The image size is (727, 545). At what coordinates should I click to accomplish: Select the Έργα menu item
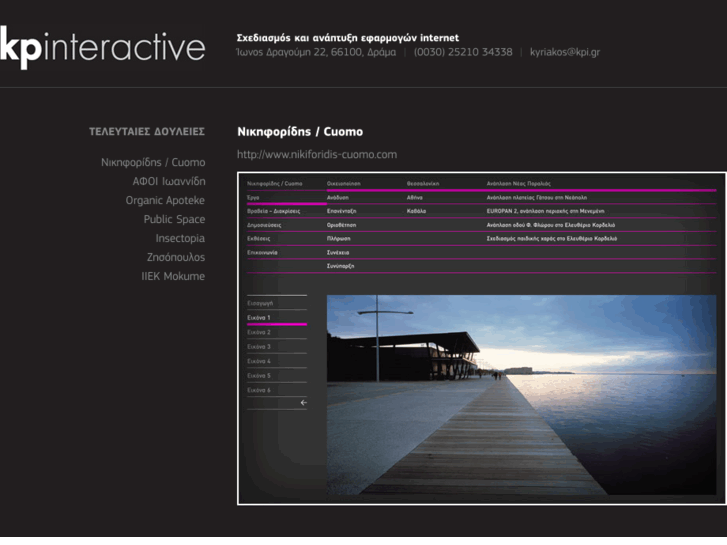254,198
